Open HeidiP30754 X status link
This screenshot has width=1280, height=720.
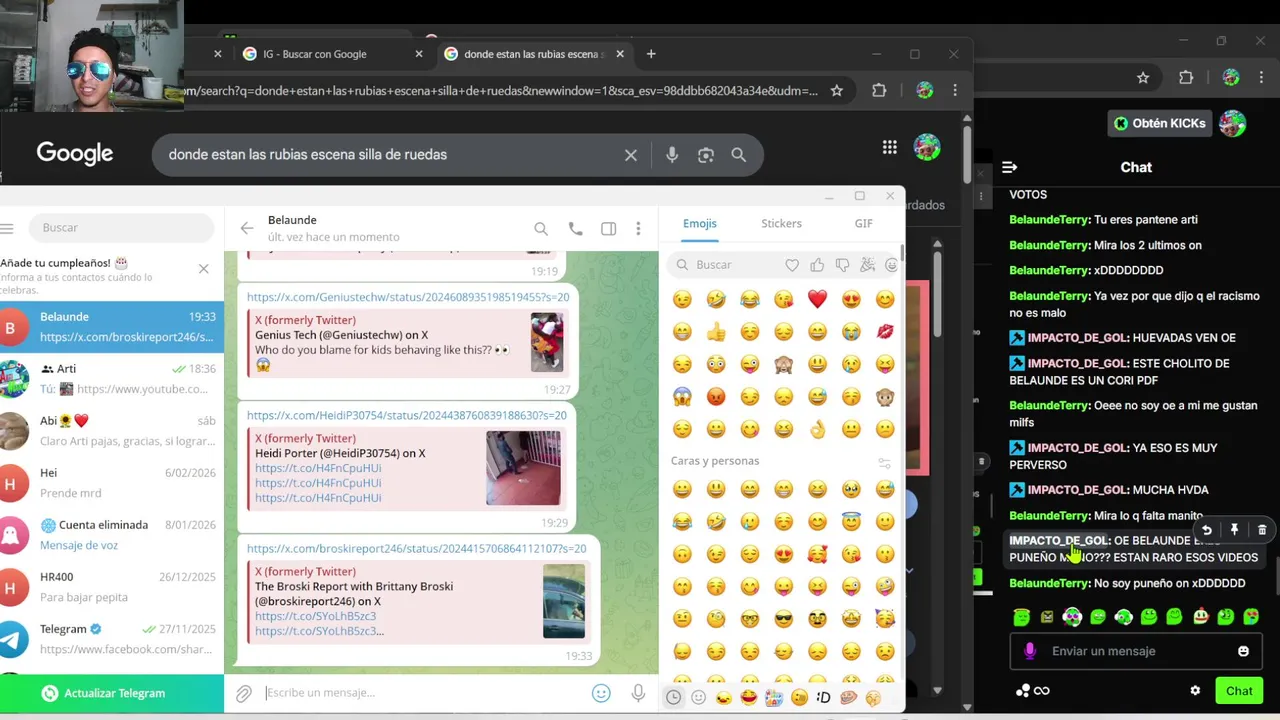click(407, 415)
